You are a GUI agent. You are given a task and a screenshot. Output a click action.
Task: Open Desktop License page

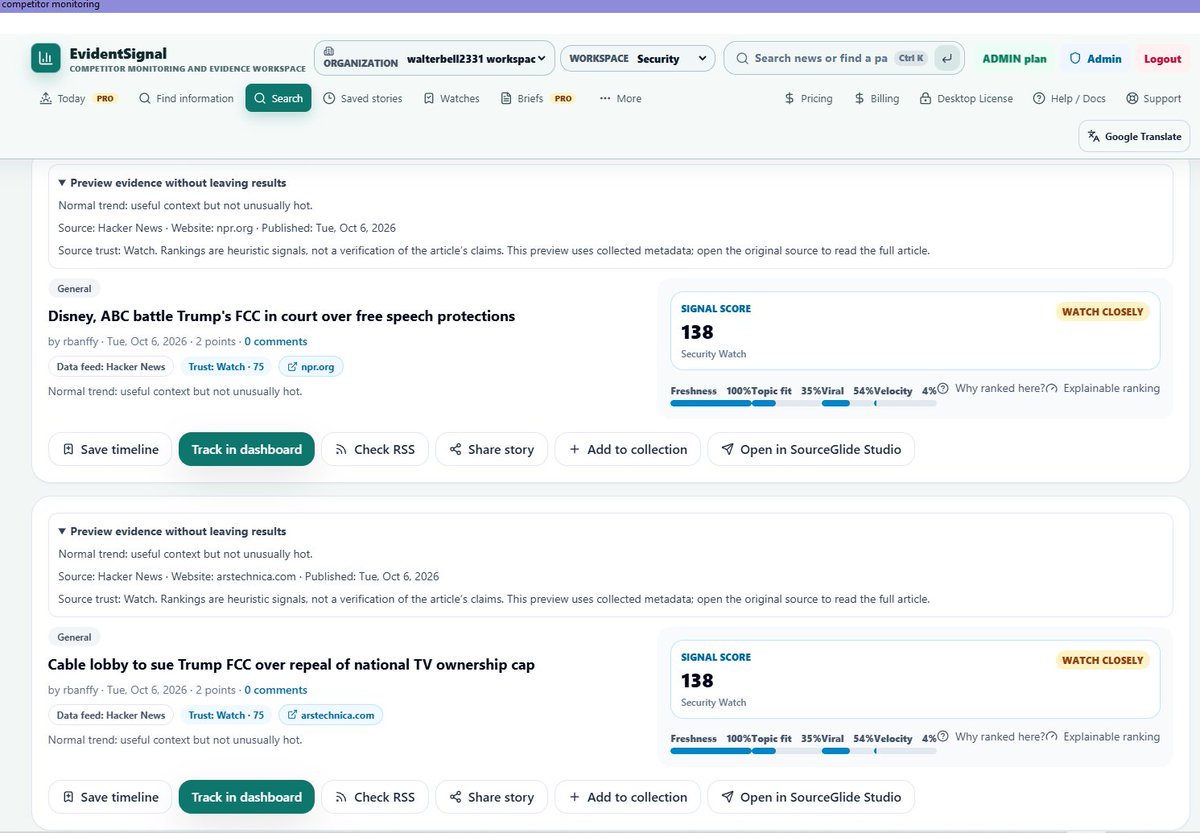pos(966,99)
